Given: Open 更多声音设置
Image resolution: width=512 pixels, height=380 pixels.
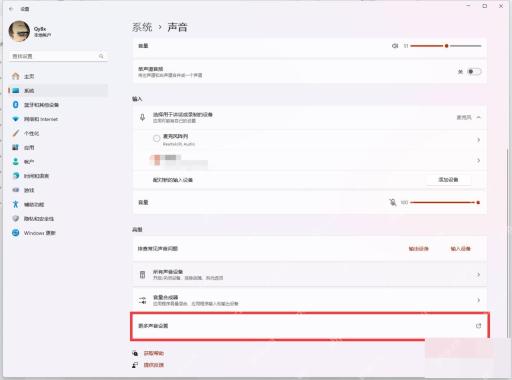Looking at the screenshot, I should coord(310,326).
